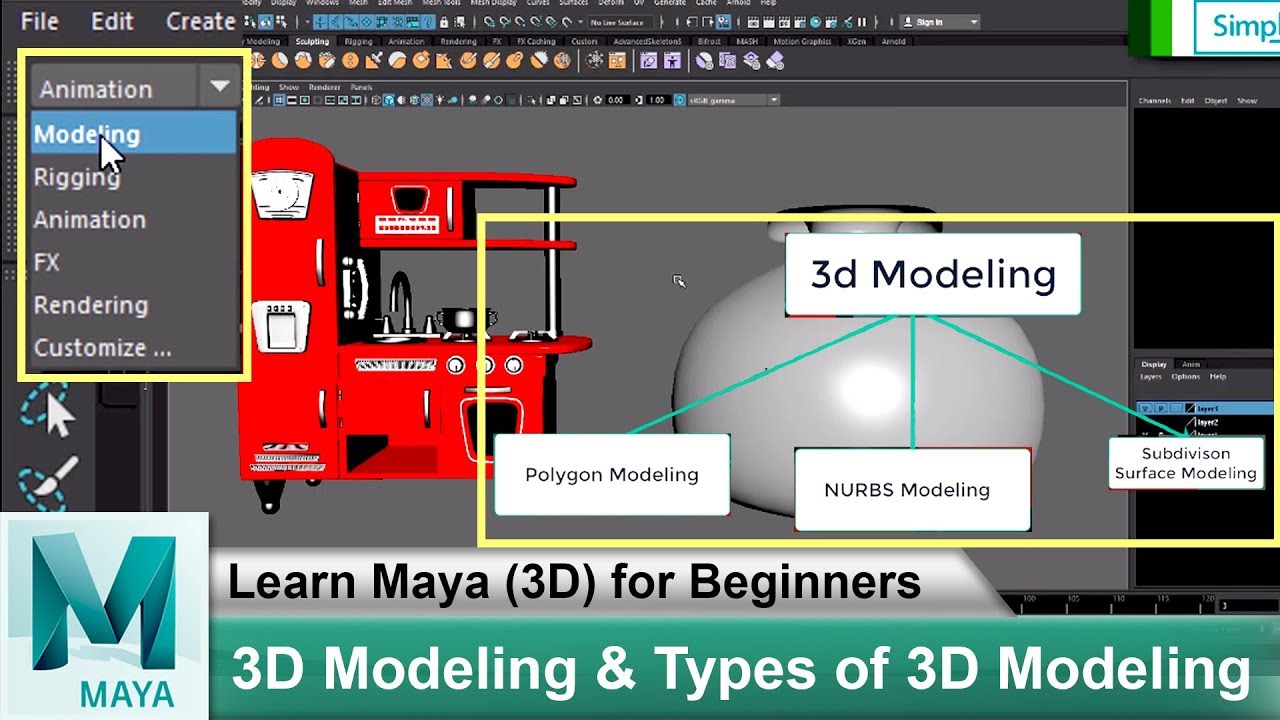Click the last purple sculpt-object icon on the shelf
The height and width of the screenshot is (720, 1280).
(775, 61)
